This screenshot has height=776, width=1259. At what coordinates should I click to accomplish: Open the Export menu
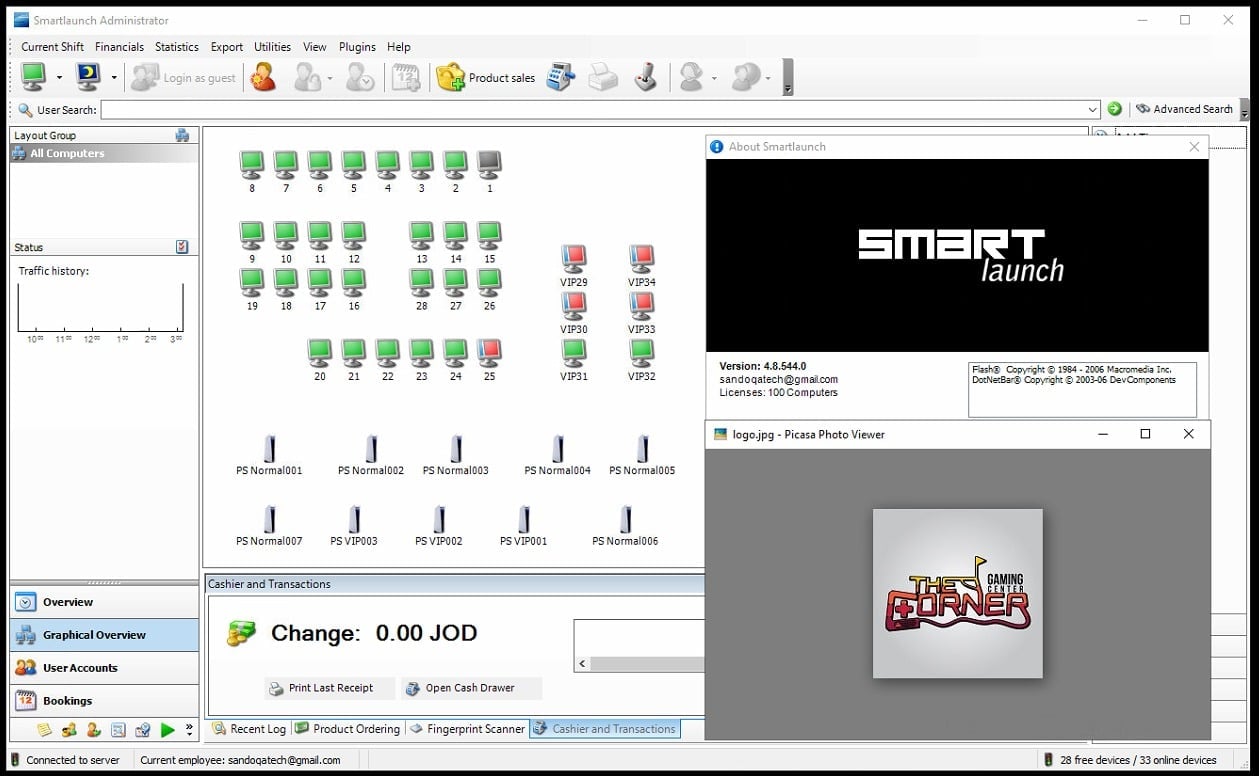click(227, 47)
